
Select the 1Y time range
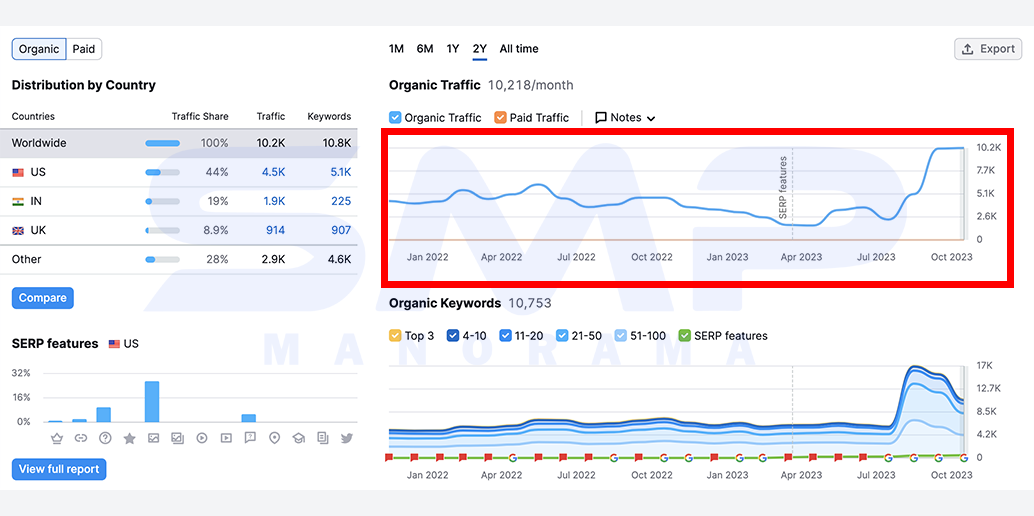452,49
